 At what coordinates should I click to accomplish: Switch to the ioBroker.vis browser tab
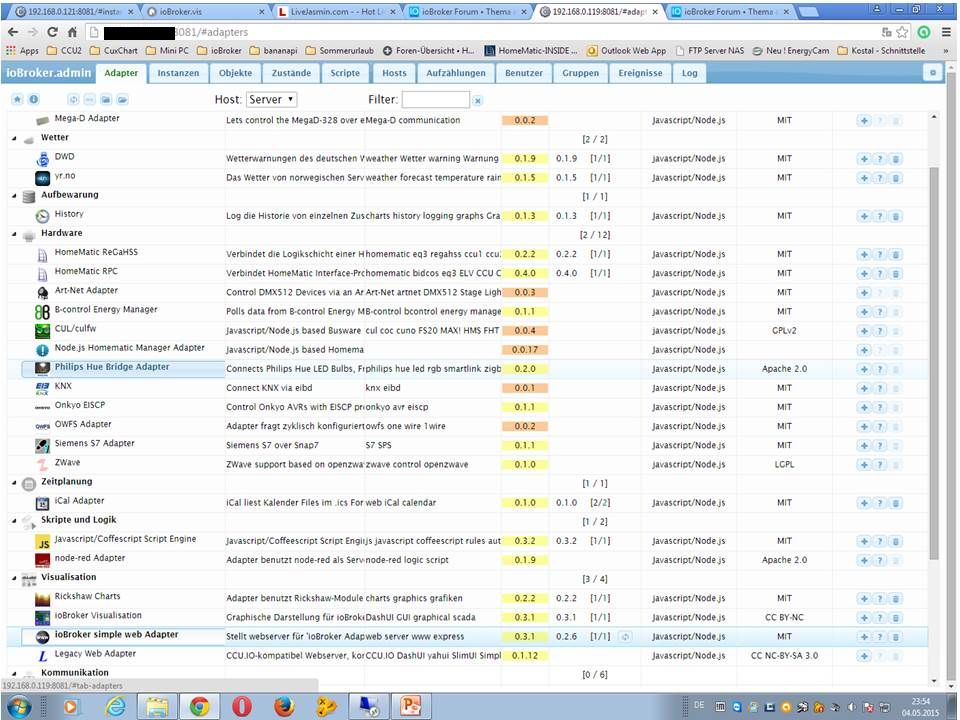click(x=205, y=11)
